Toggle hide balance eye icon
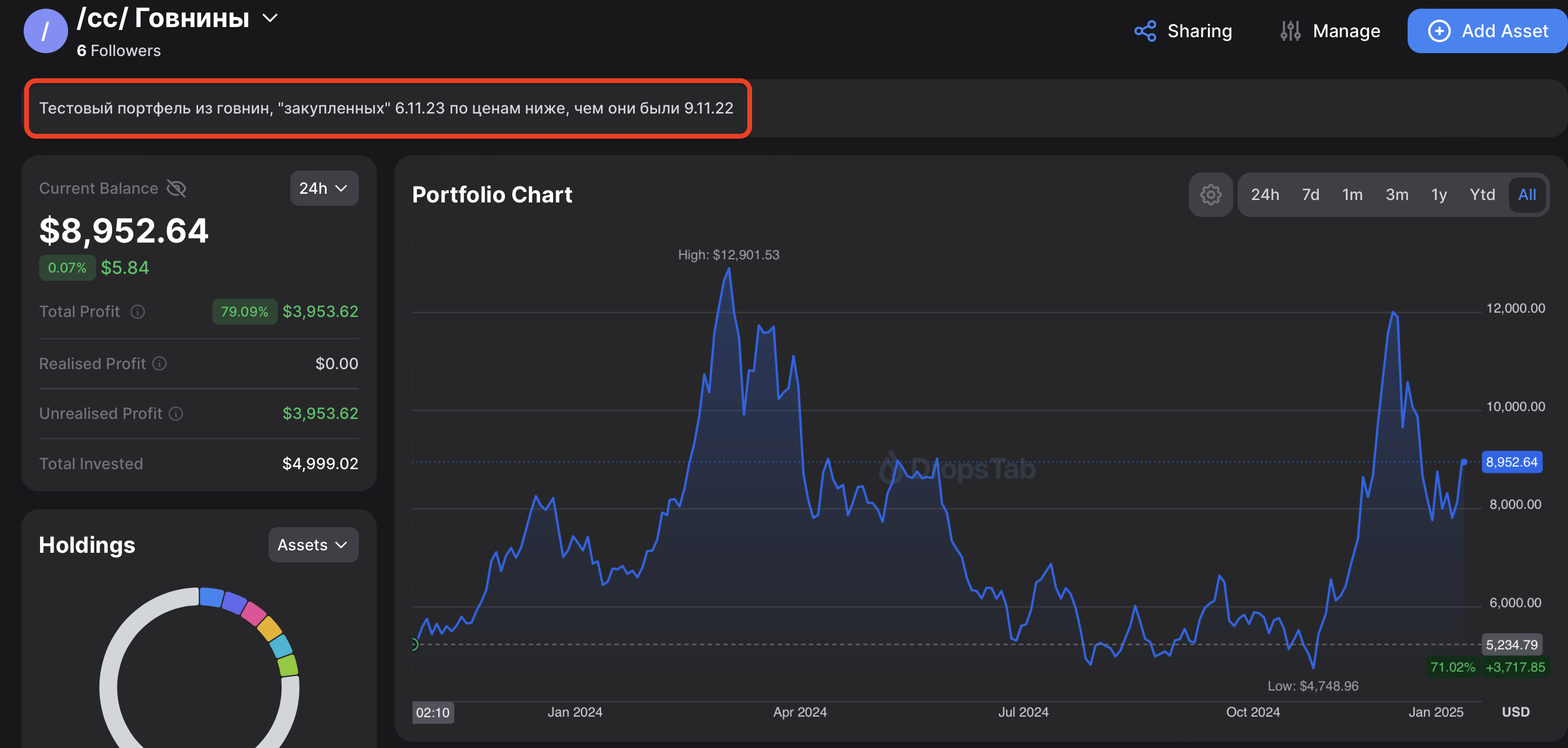Image resolution: width=1568 pixels, height=748 pixels. pyautogui.click(x=176, y=189)
